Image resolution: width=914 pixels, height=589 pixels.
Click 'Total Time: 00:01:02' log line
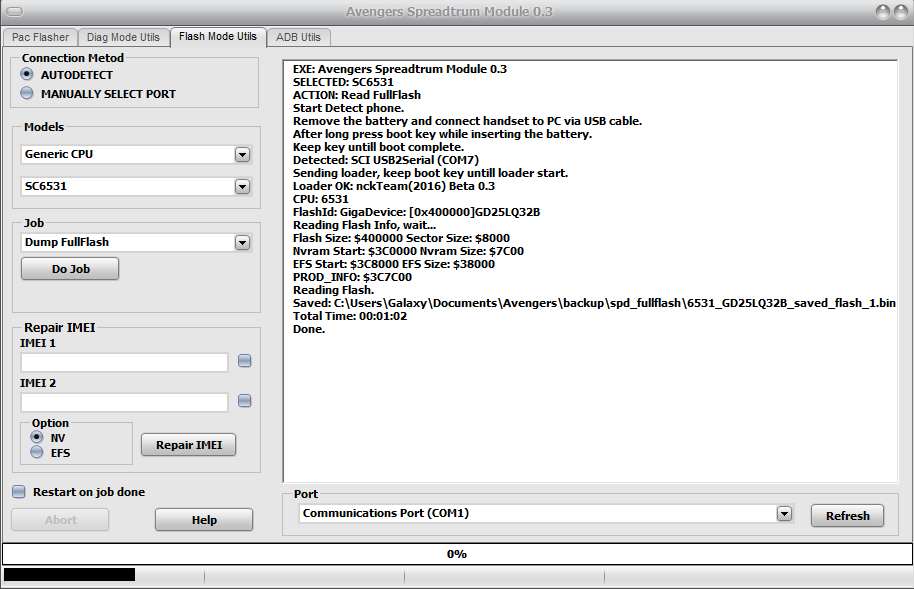point(350,316)
